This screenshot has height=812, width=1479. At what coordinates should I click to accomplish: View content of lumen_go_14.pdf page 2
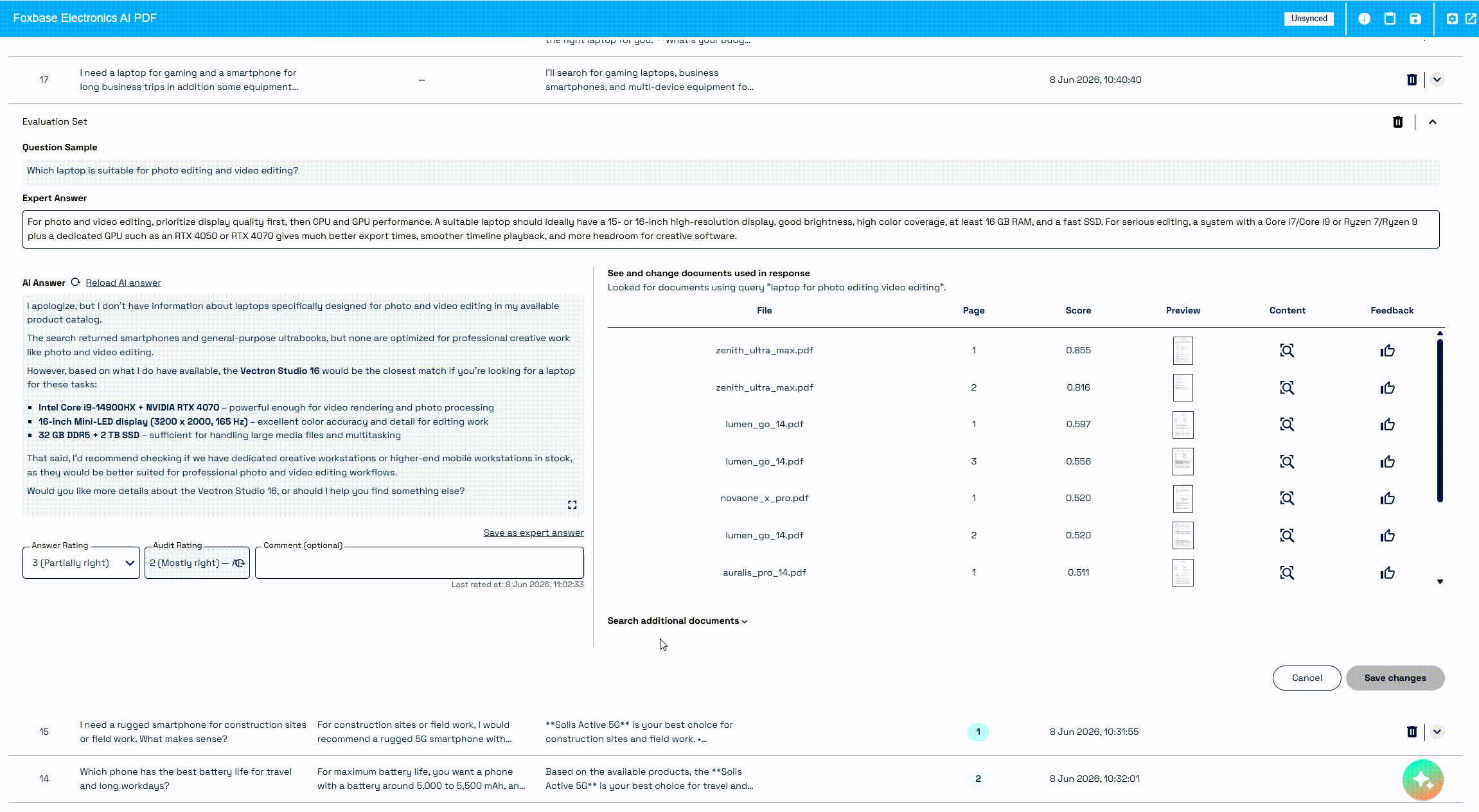(1287, 535)
